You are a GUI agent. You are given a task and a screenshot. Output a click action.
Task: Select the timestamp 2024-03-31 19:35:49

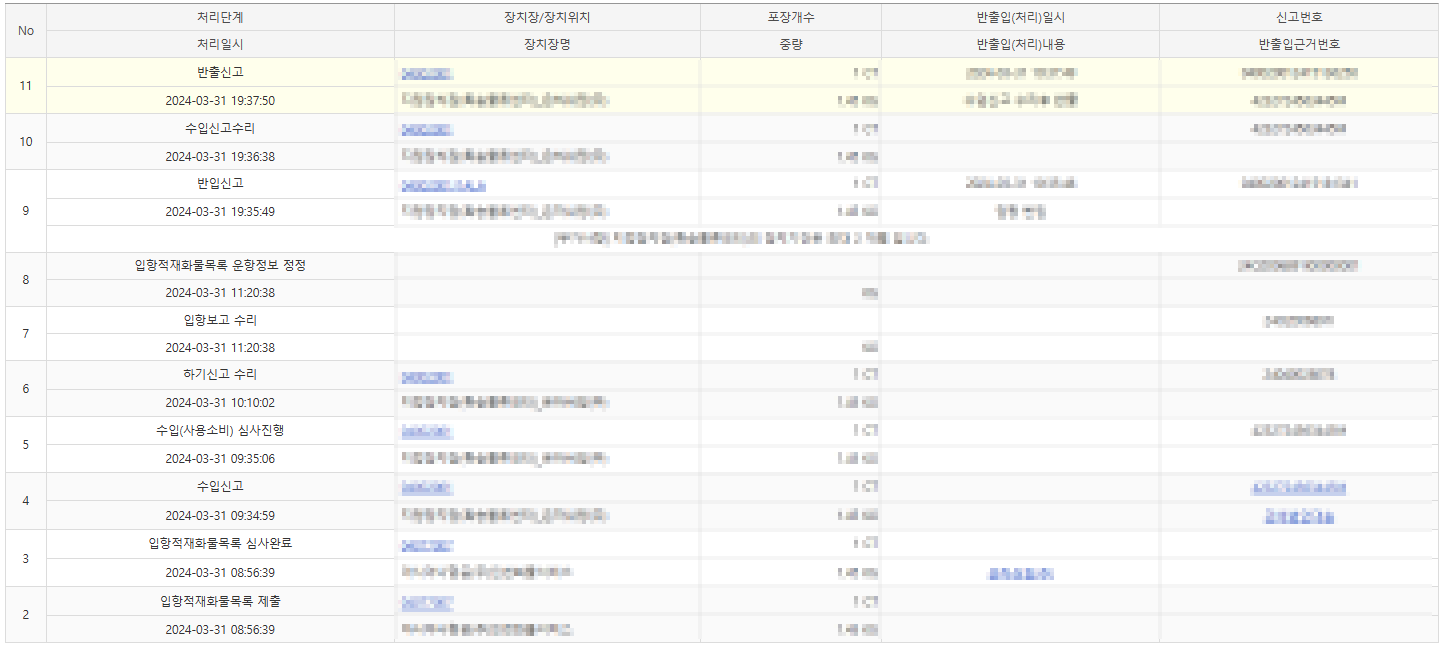pos(220,212)
